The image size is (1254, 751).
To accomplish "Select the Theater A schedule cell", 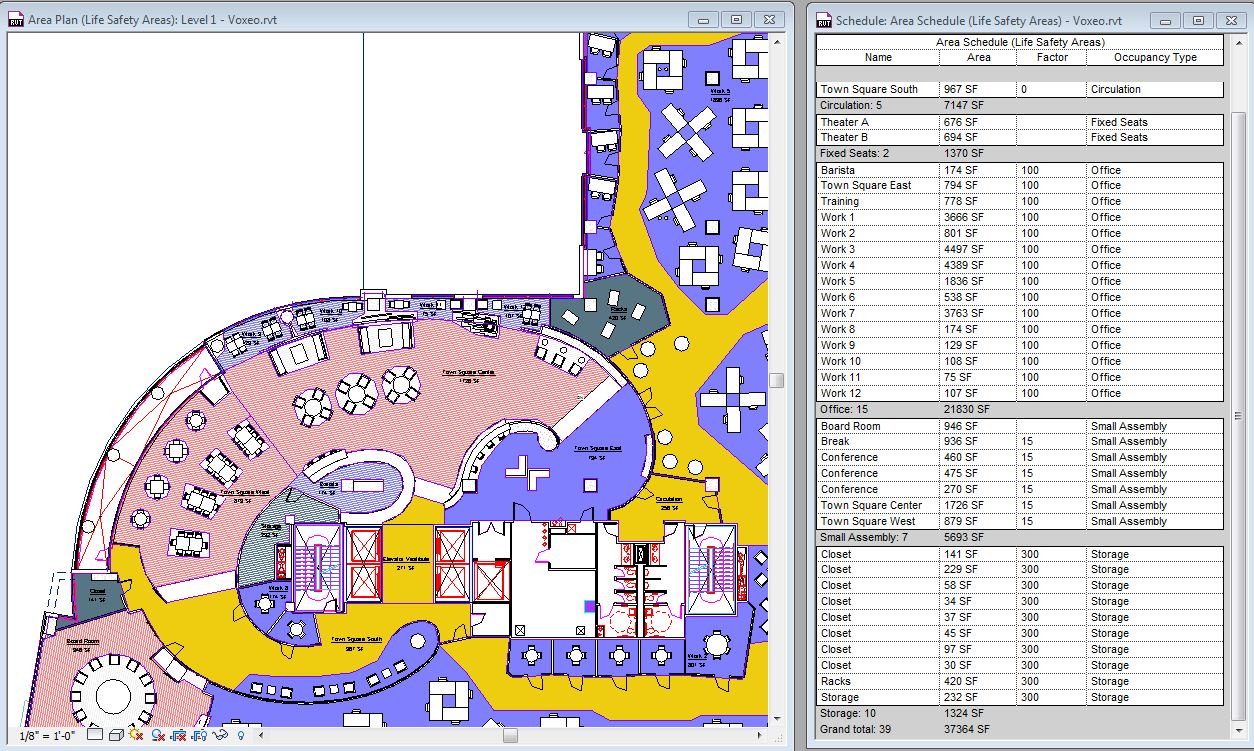I will click(x=878, y=122).
